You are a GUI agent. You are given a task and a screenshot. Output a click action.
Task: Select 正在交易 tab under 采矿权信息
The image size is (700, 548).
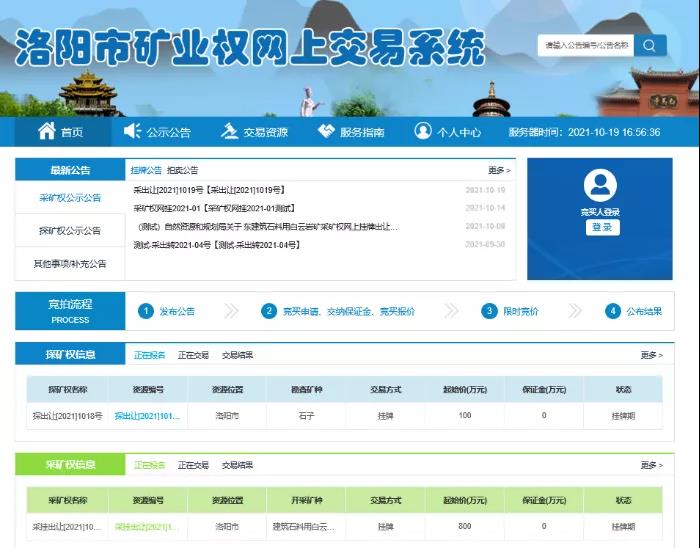[x=193, y=465]
